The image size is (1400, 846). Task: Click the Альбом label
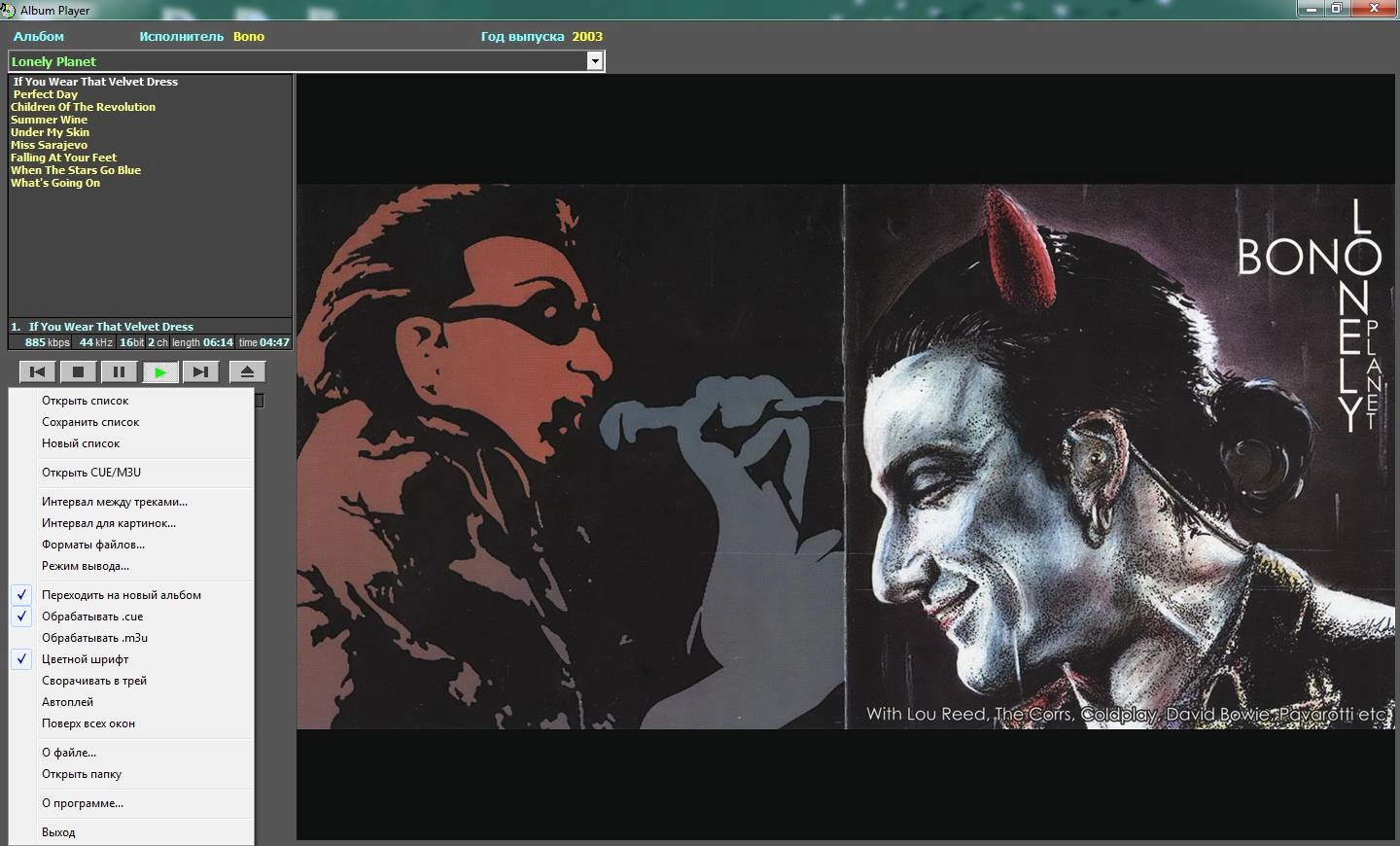pos(39,36)
